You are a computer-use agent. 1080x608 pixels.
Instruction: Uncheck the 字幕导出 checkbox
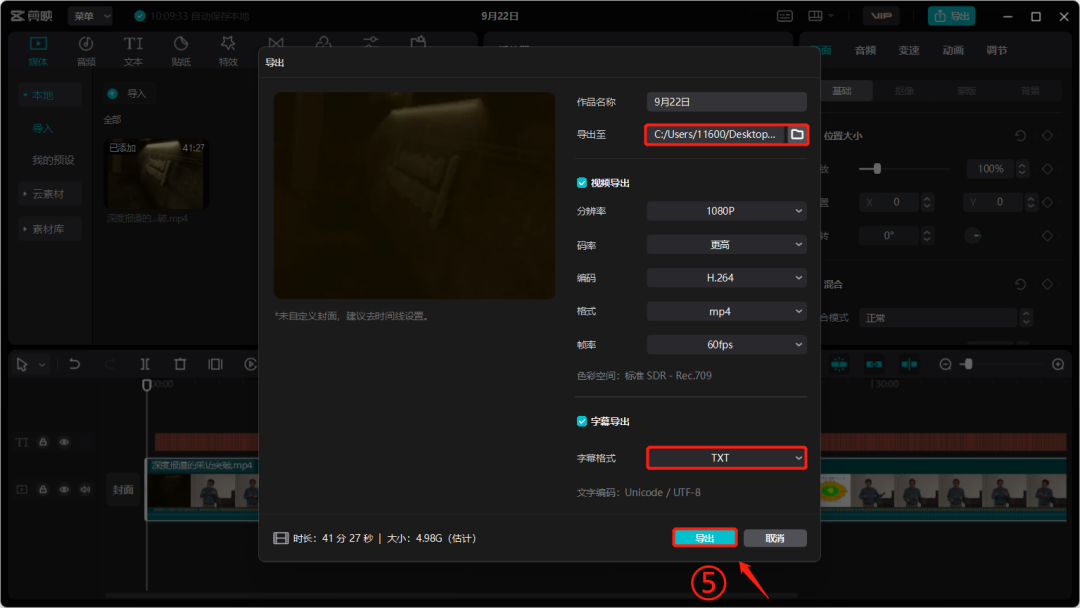click(x=581, y=421)
